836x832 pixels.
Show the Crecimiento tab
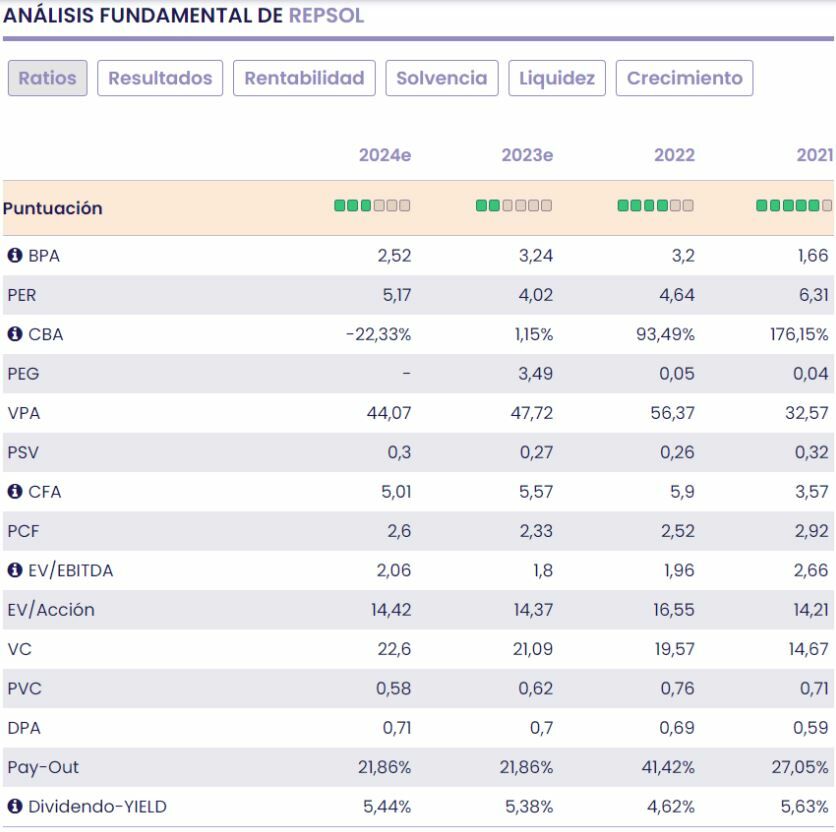point(684,78)
